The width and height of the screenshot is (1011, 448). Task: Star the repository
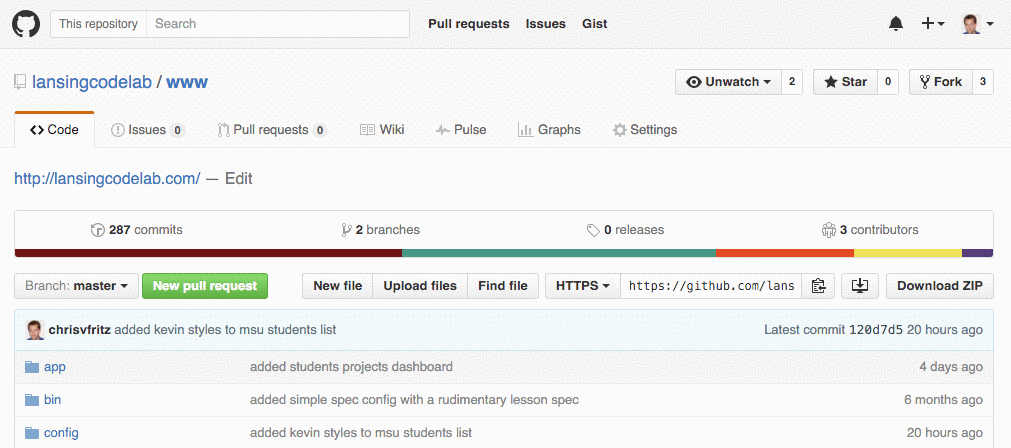click(x=845, y=82)
